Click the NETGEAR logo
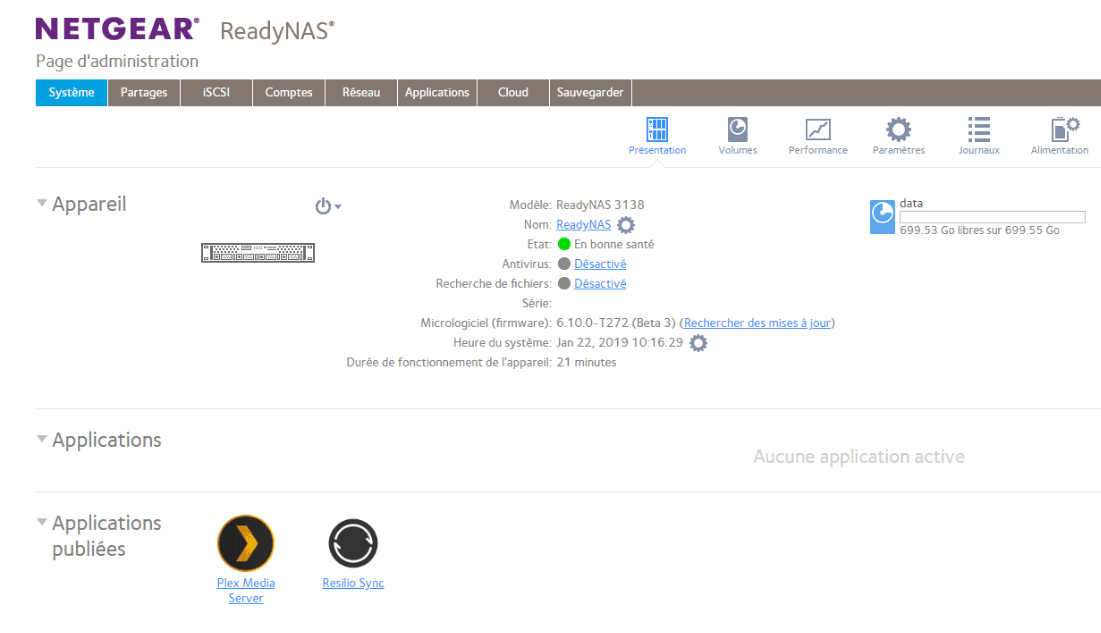 point(117,29)
